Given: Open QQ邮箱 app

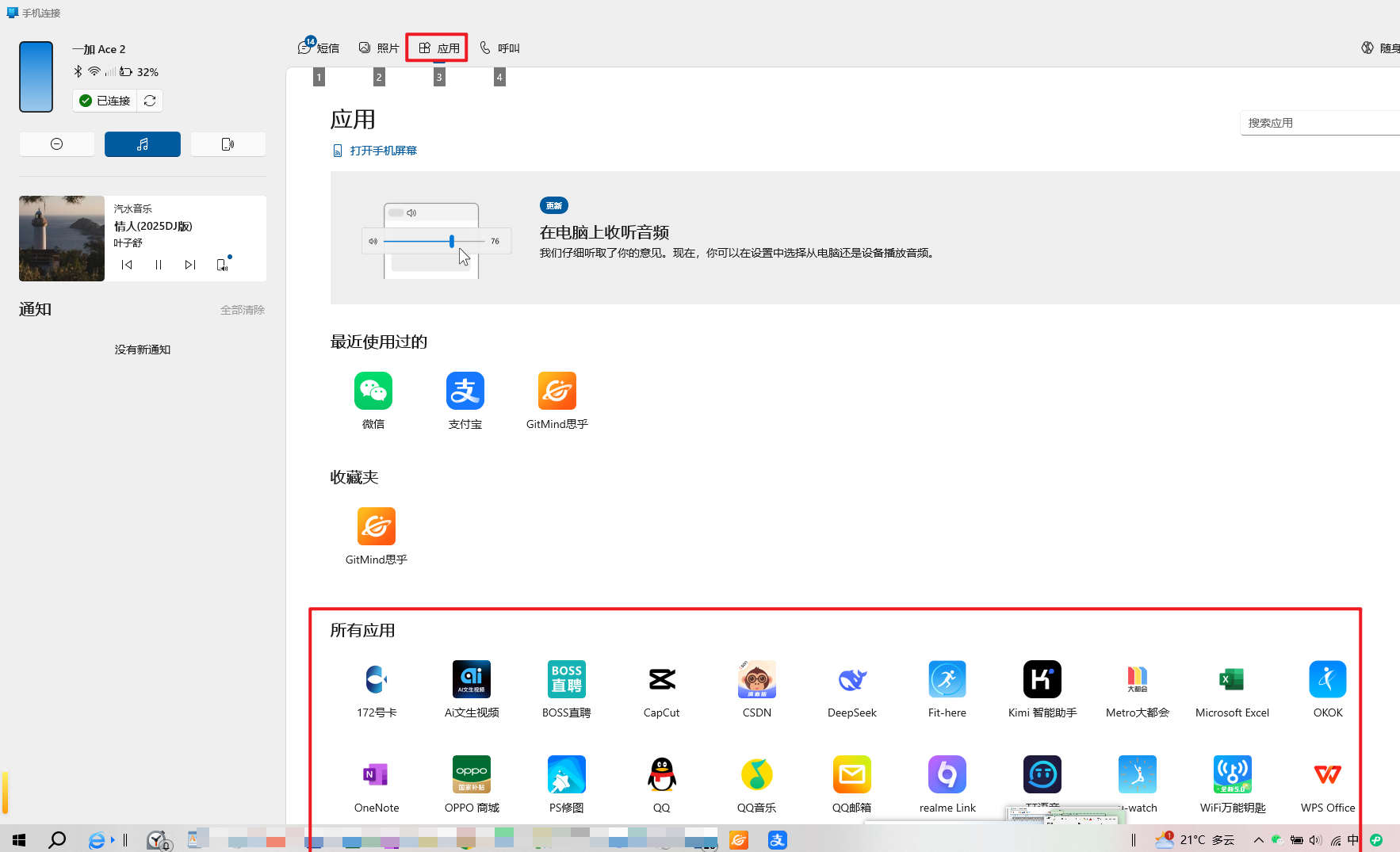Looking at the screenshot, I should [x=852, y=774].
